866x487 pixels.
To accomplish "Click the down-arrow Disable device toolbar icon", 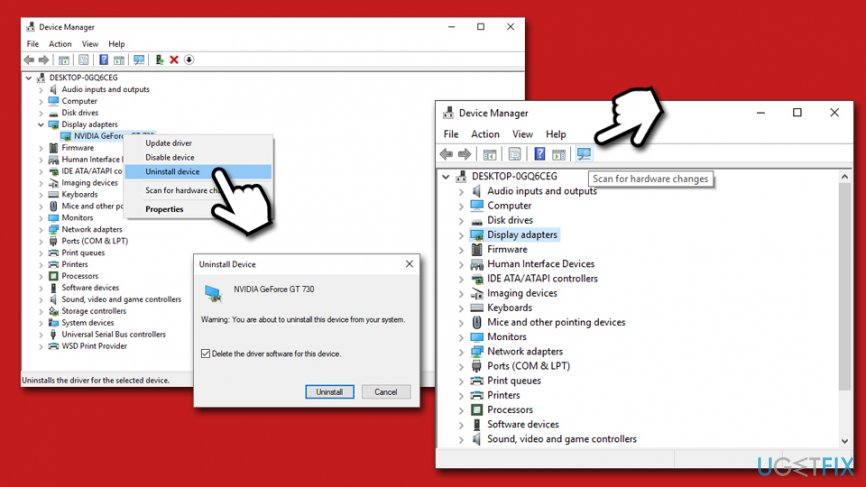I will tap(189, 60).
